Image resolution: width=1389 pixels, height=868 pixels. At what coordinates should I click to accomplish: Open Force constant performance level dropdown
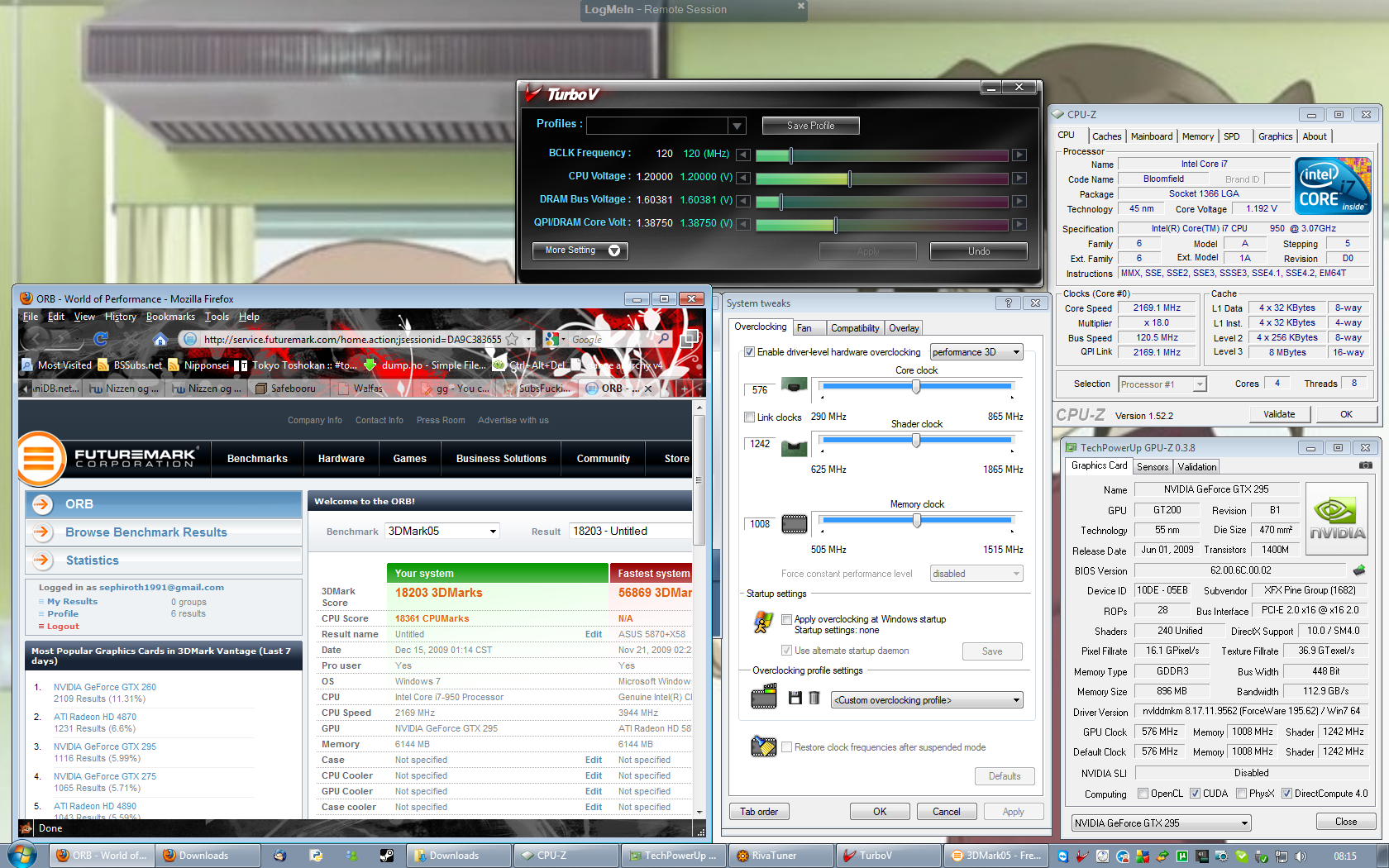click(976, 574)
